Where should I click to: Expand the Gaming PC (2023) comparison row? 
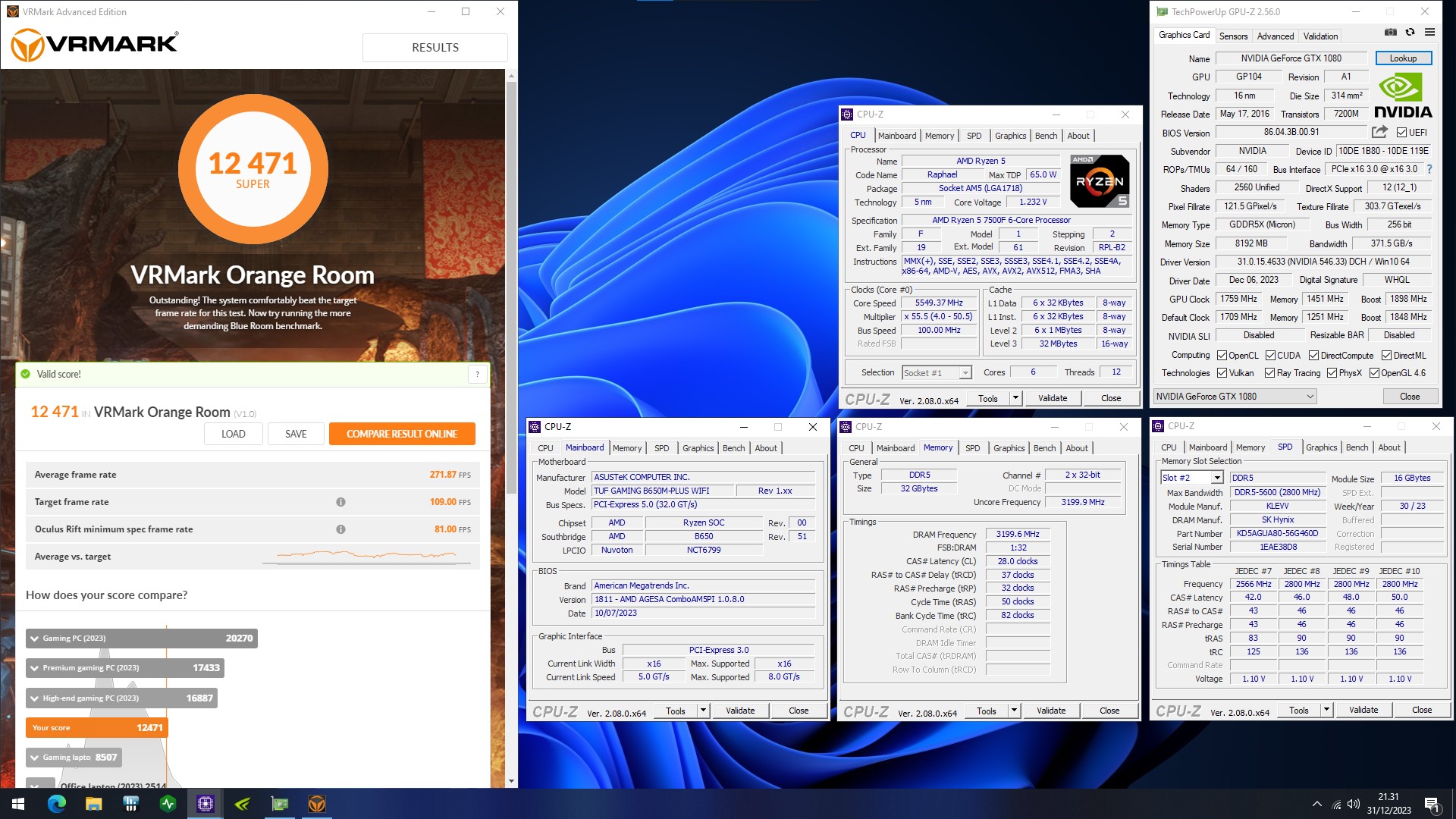[142, 639]
